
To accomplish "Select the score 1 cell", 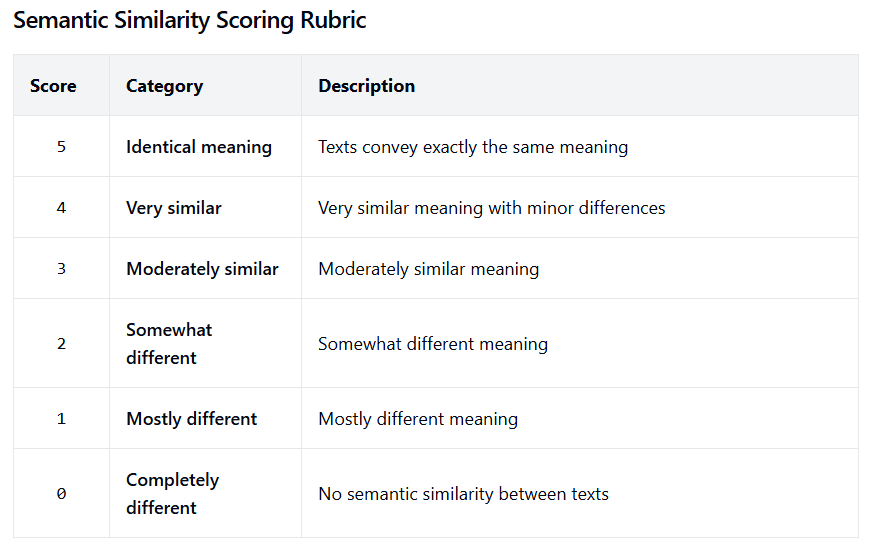I will point(61,419).
